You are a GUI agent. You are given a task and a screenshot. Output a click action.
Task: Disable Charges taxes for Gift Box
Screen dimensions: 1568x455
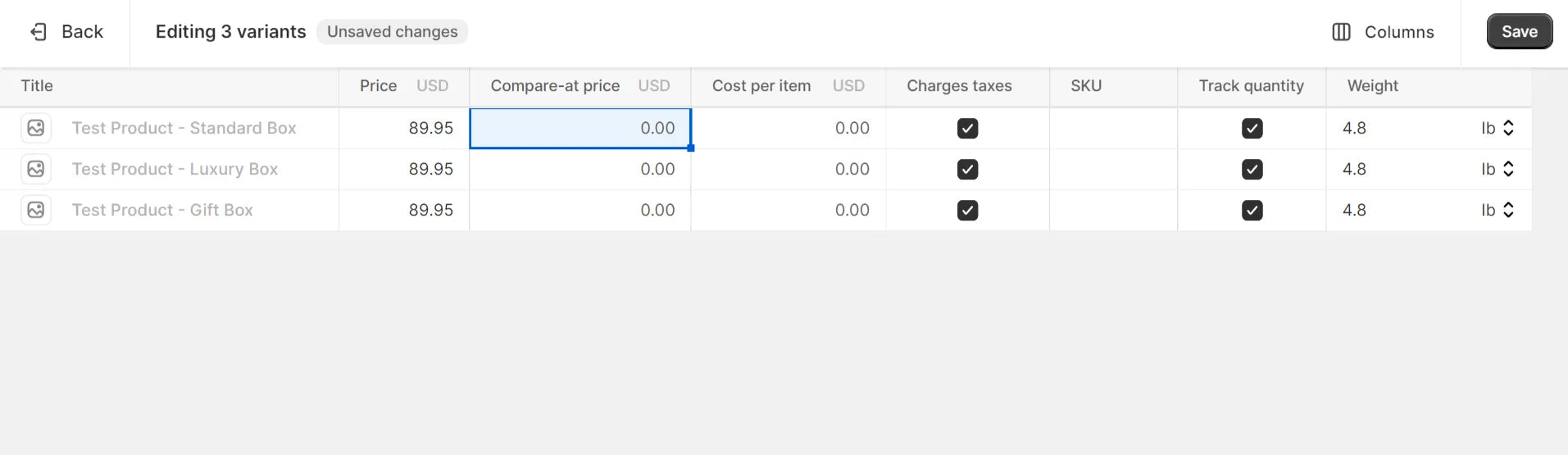click(967, 211)
